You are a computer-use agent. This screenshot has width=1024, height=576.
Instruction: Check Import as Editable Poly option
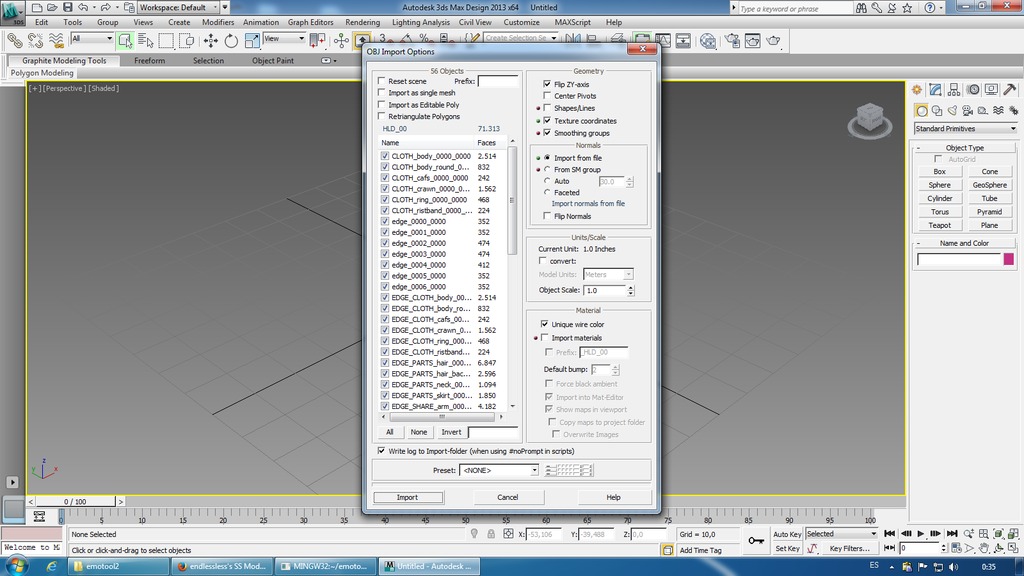pos(381,104)
